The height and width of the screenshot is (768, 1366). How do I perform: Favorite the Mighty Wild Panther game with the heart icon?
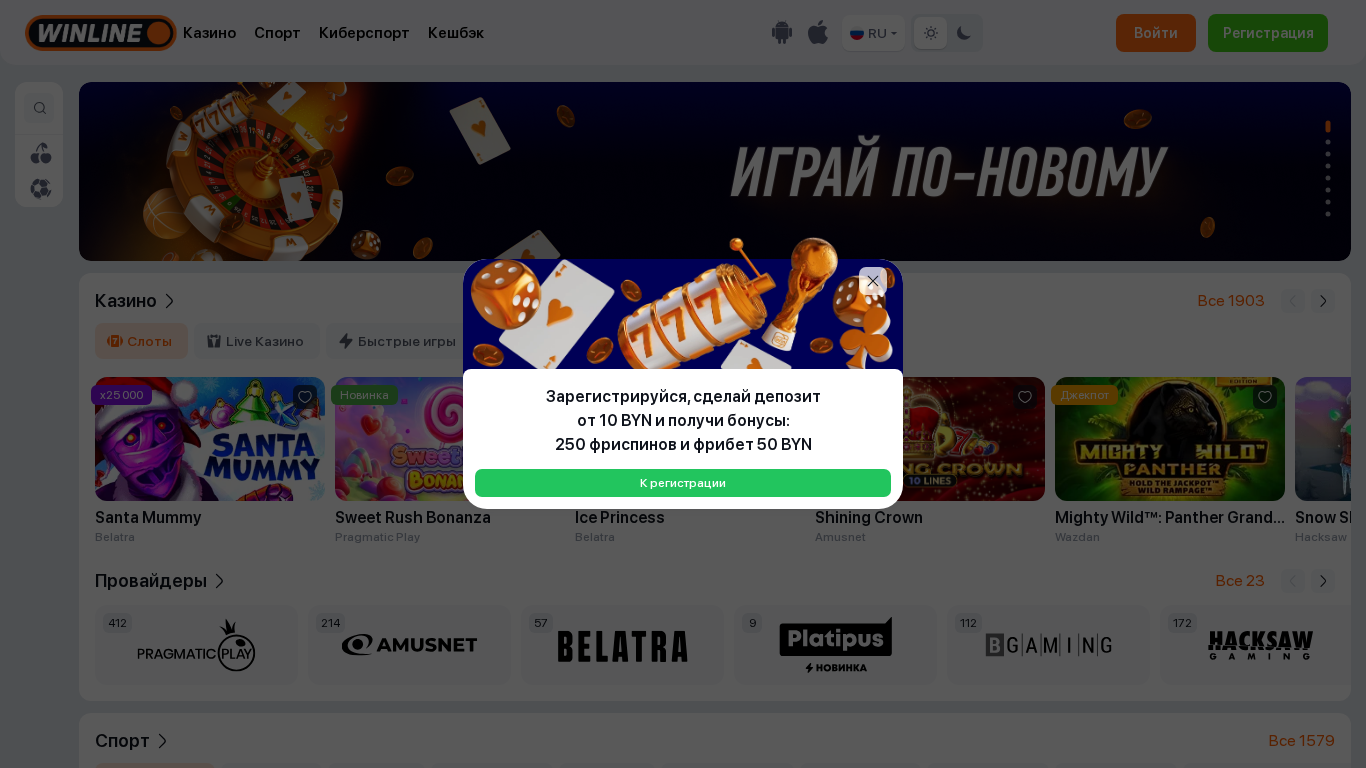point(1265,397)
